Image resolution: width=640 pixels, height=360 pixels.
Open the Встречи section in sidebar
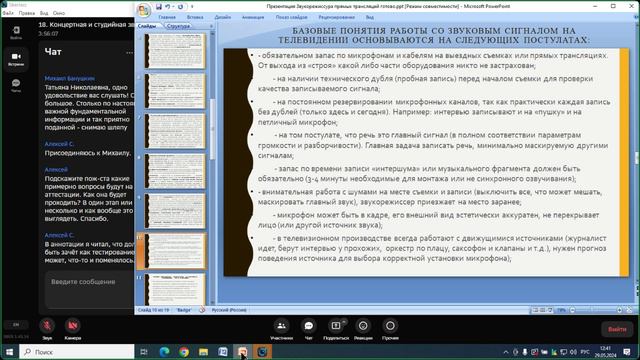pyautogui.click(x=16, y=59)
